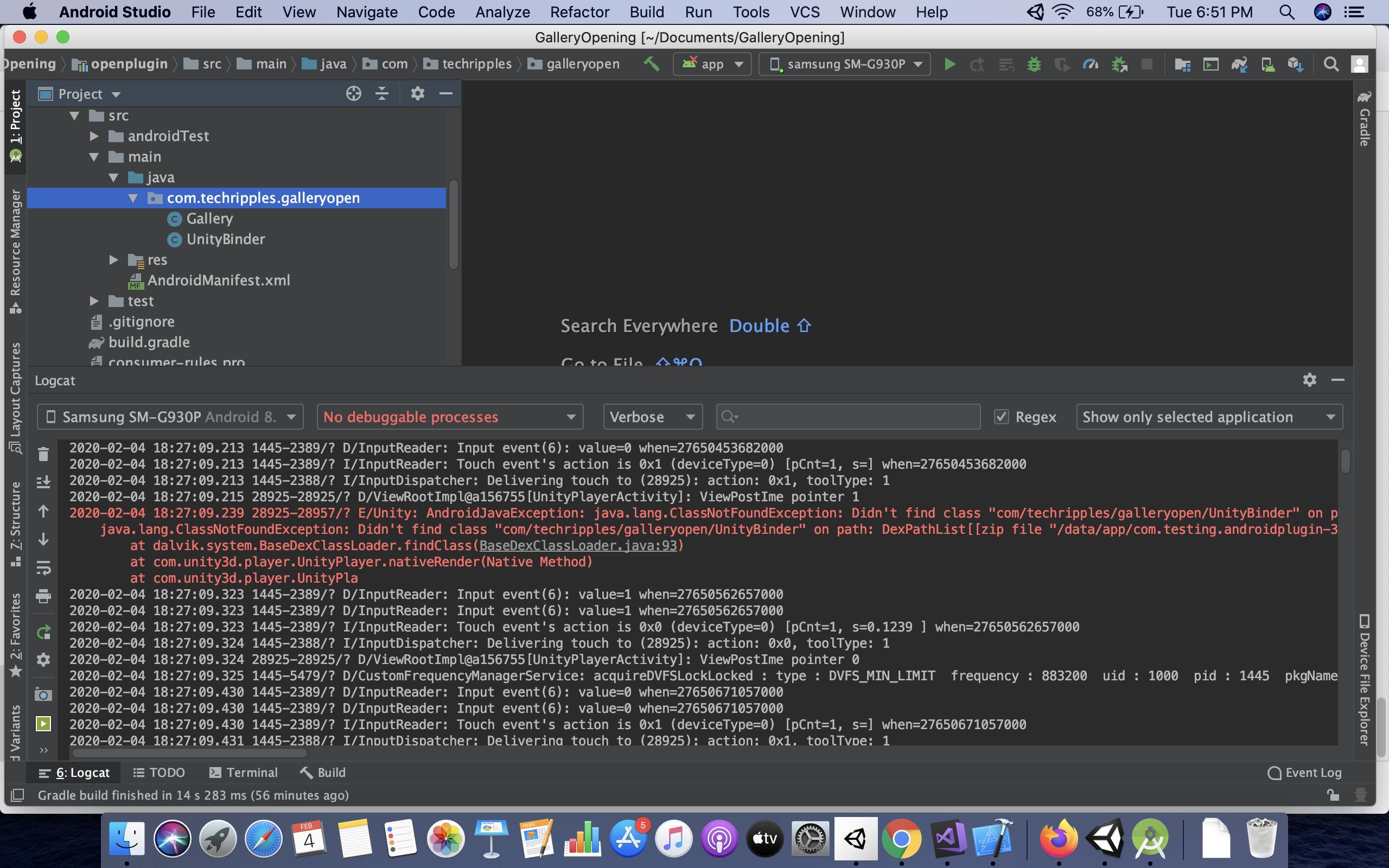Collapse the main folder
The width and height of the screenshot is (1389, 868).
pos(94,157)
